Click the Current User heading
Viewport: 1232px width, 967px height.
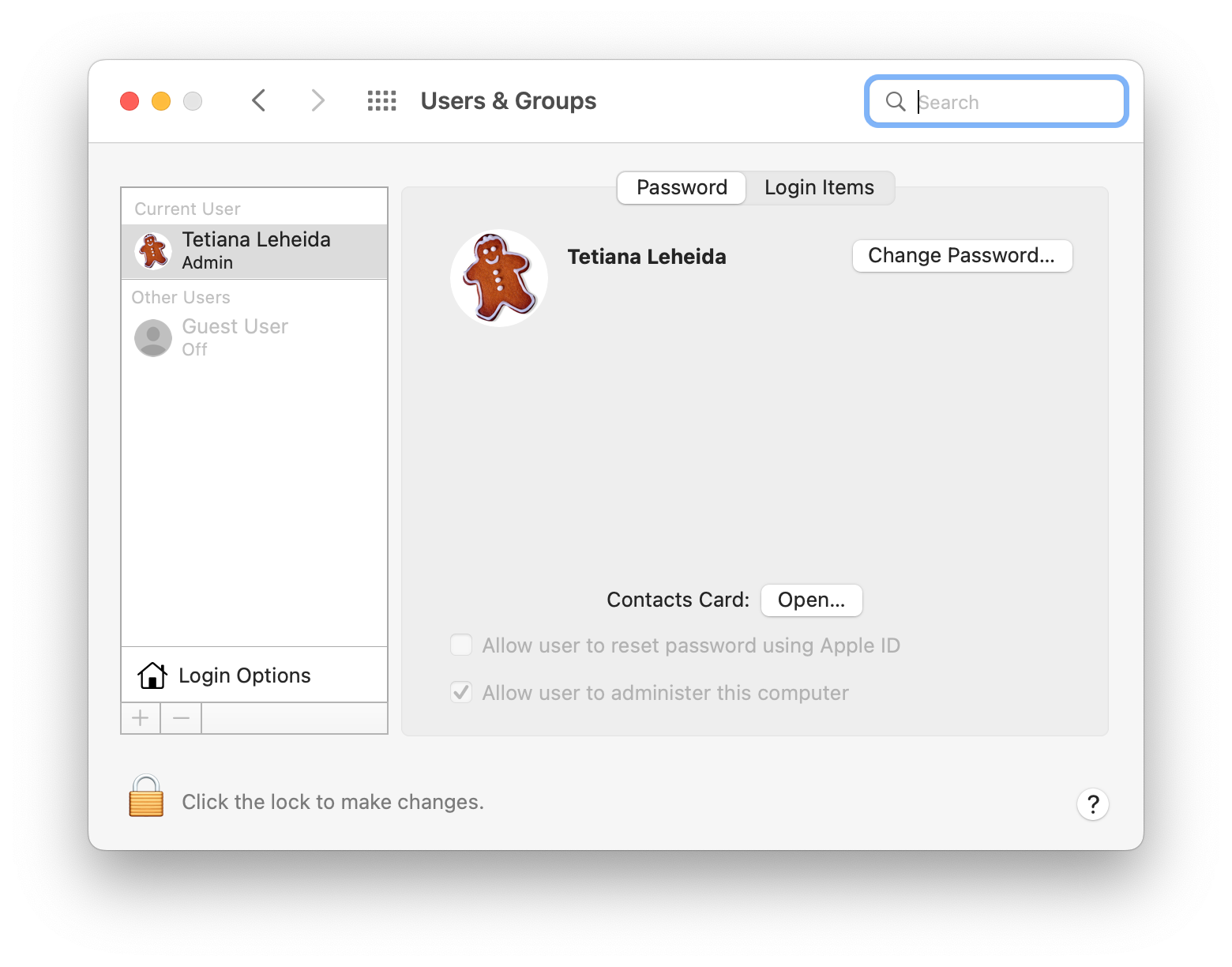[x=187, y=209]
